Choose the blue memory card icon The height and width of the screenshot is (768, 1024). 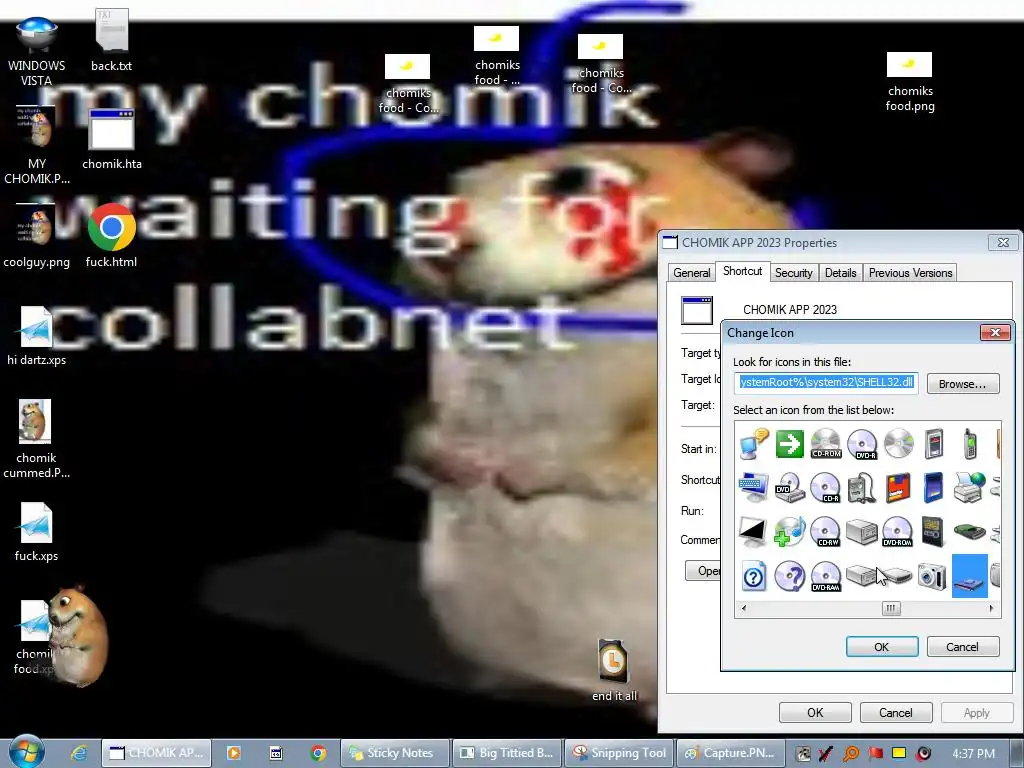(933, 487)
